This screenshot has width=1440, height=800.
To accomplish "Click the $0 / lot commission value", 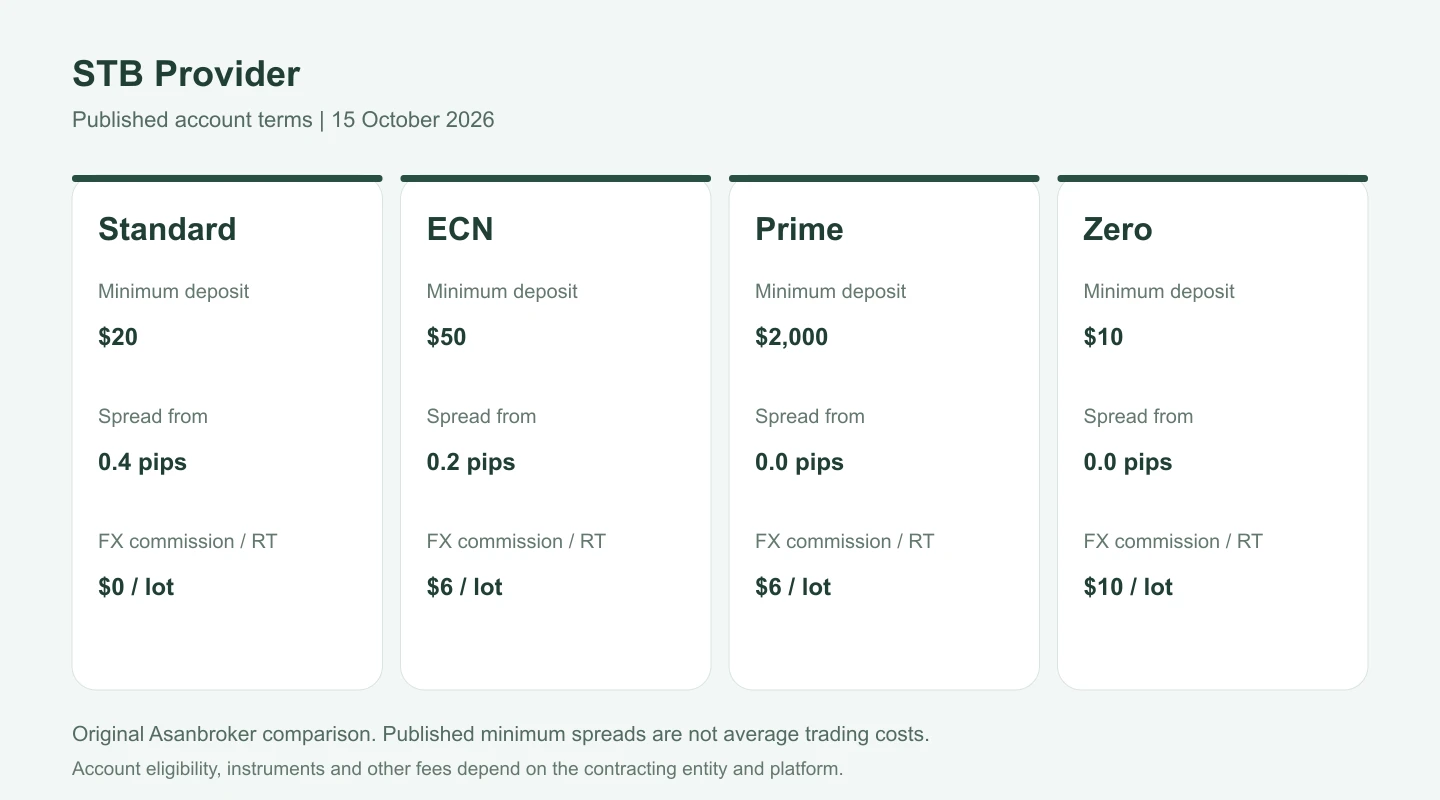I will pyautogui.click(x=136, y=587).
